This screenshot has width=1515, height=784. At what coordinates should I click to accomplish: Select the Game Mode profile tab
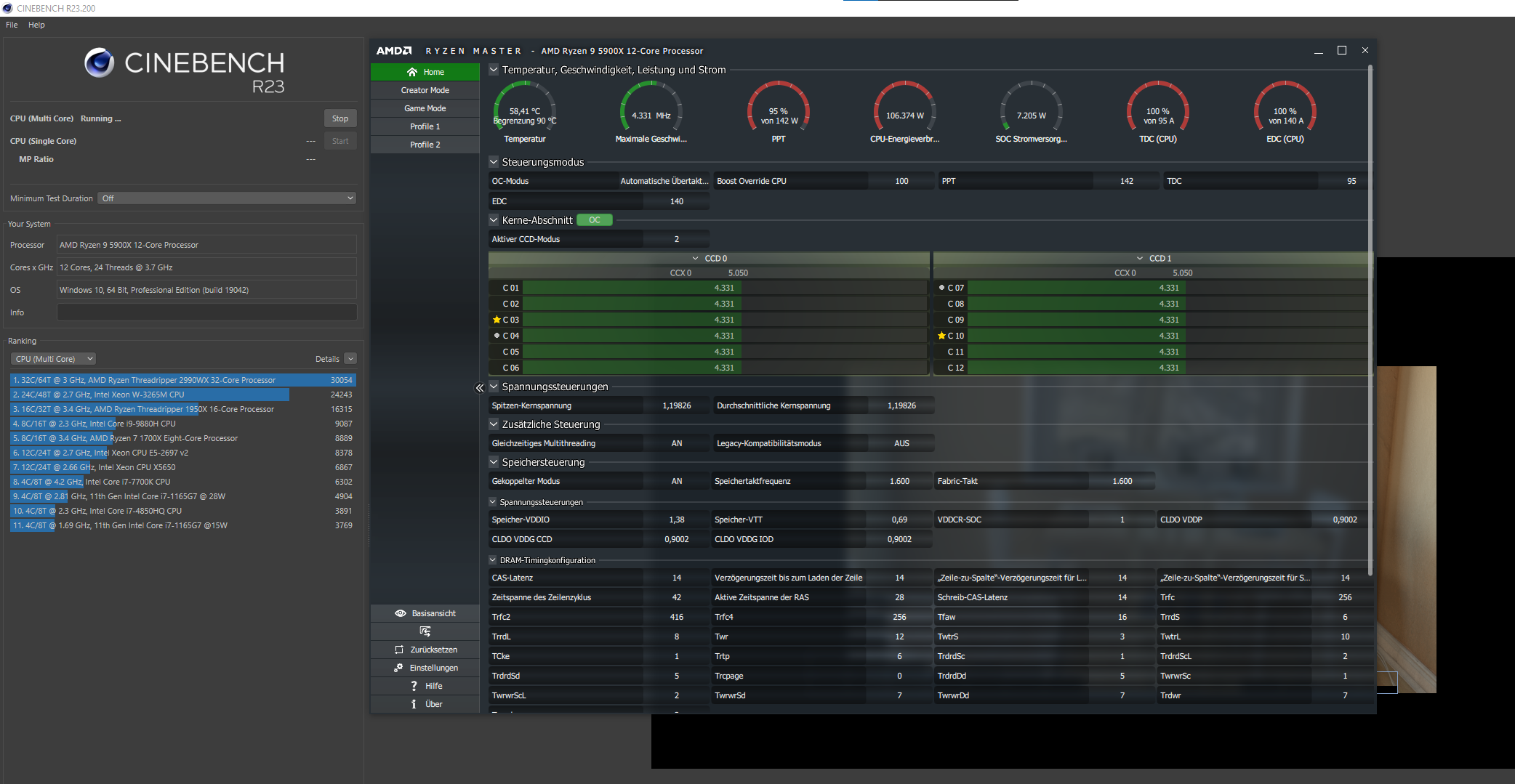[425, 108]
